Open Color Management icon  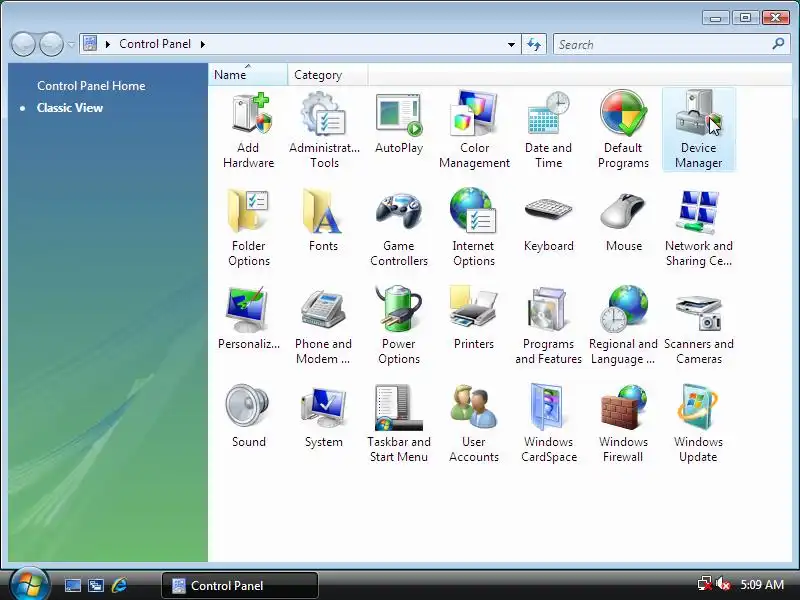coord(474,130)
